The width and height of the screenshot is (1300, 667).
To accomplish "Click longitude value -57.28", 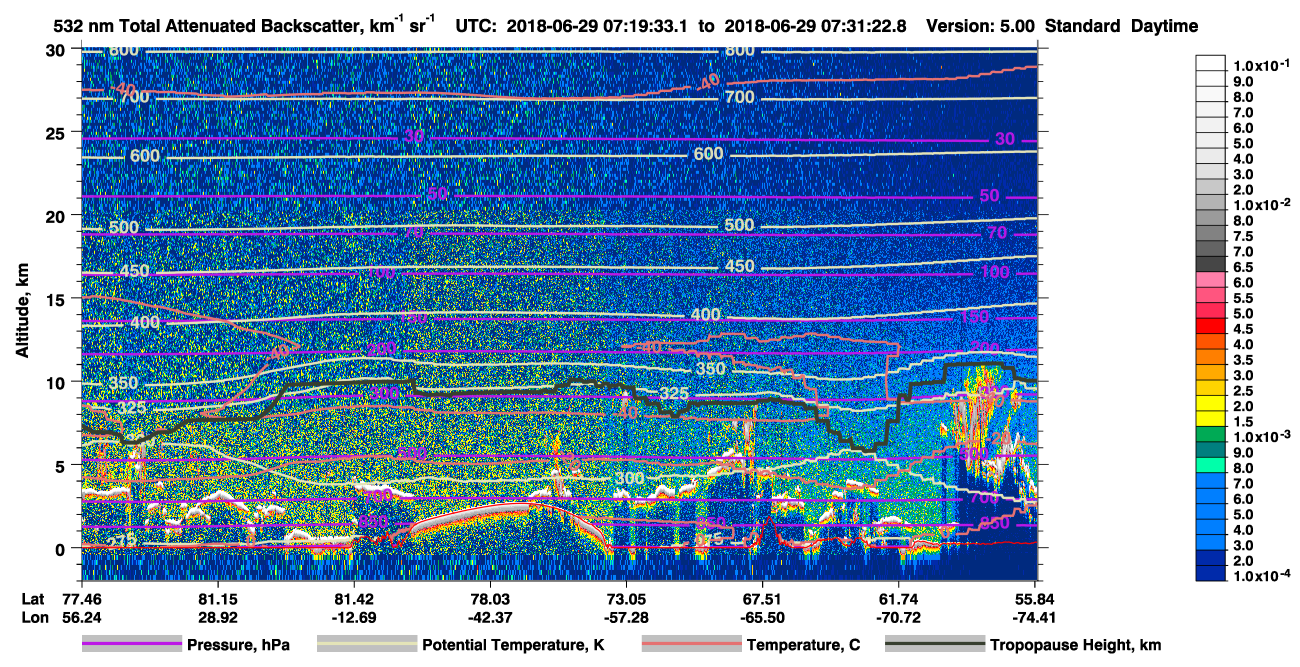I will pos(626,616).
